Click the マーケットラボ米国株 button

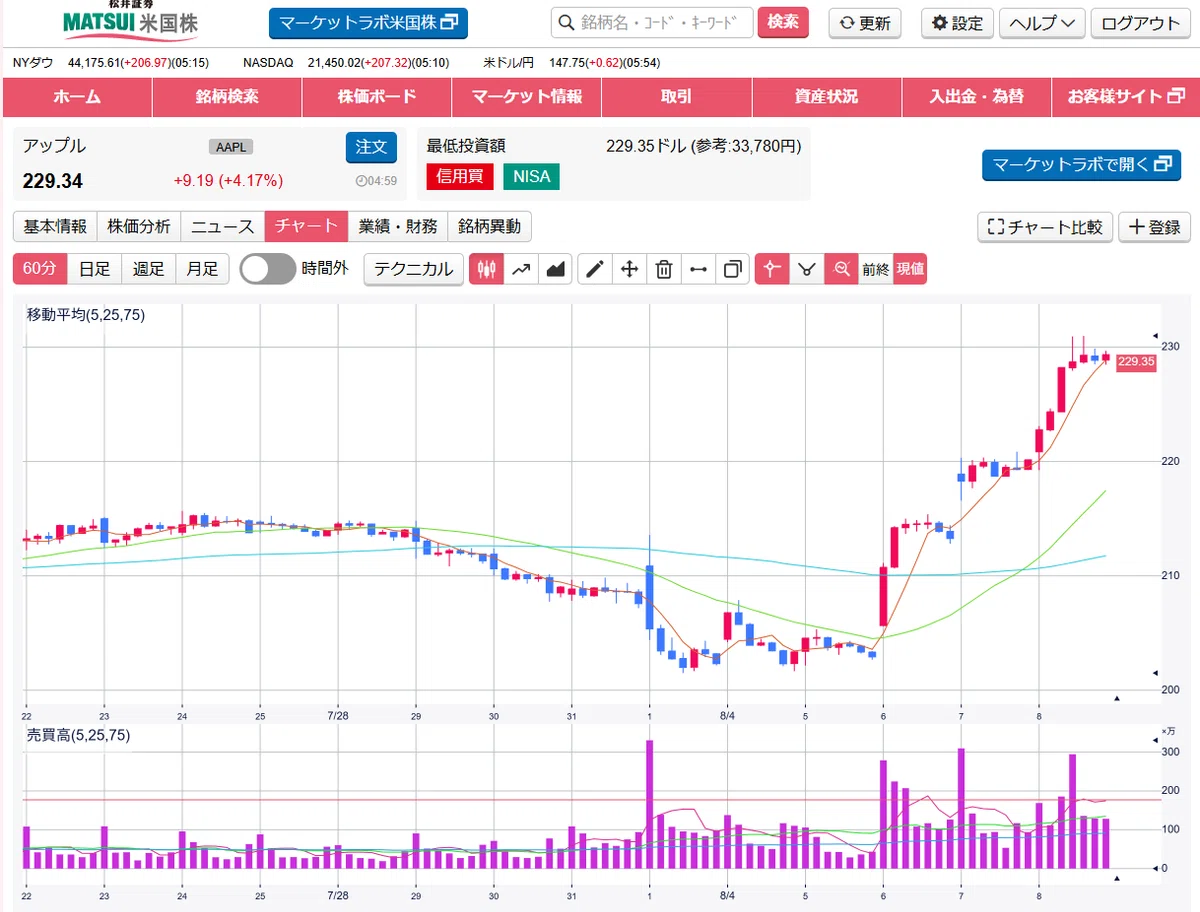368,23
